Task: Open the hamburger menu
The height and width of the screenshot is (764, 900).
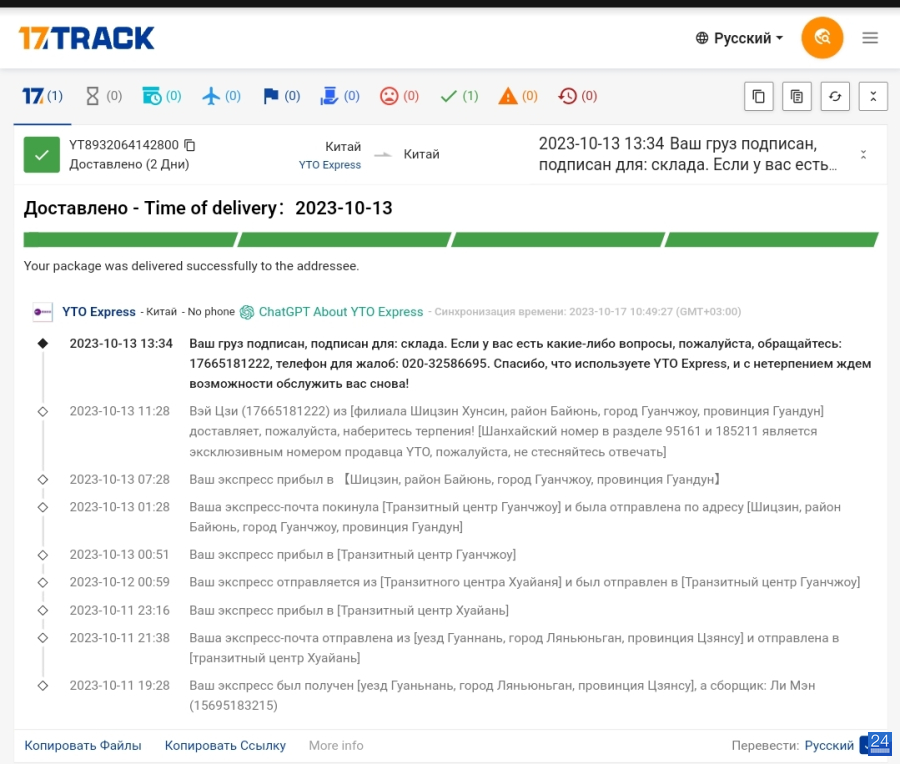Action: [870, 38]
